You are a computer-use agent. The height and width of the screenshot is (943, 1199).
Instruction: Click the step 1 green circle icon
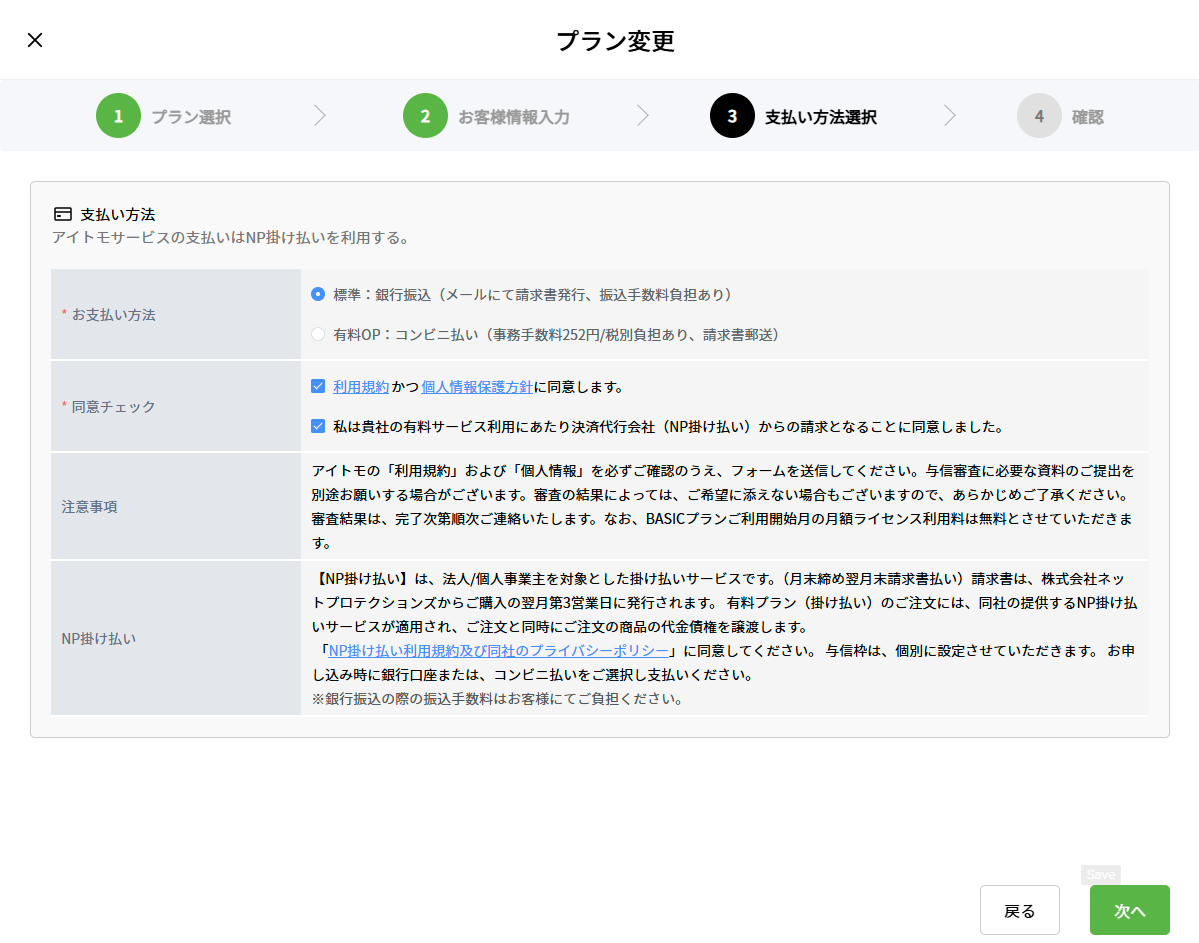point(118,116)
